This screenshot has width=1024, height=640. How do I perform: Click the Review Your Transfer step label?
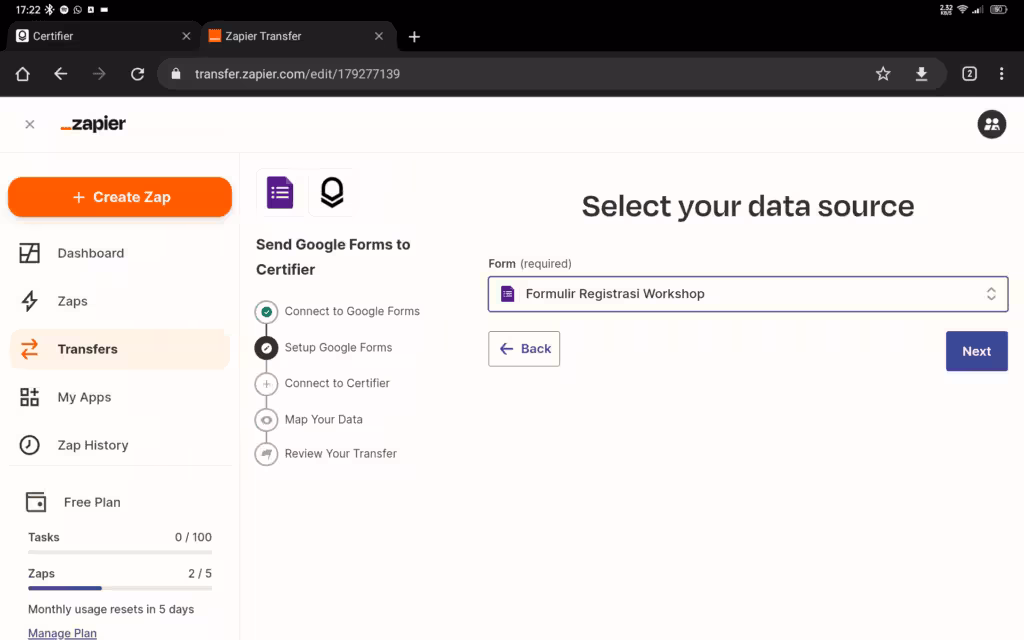(340, 453)
